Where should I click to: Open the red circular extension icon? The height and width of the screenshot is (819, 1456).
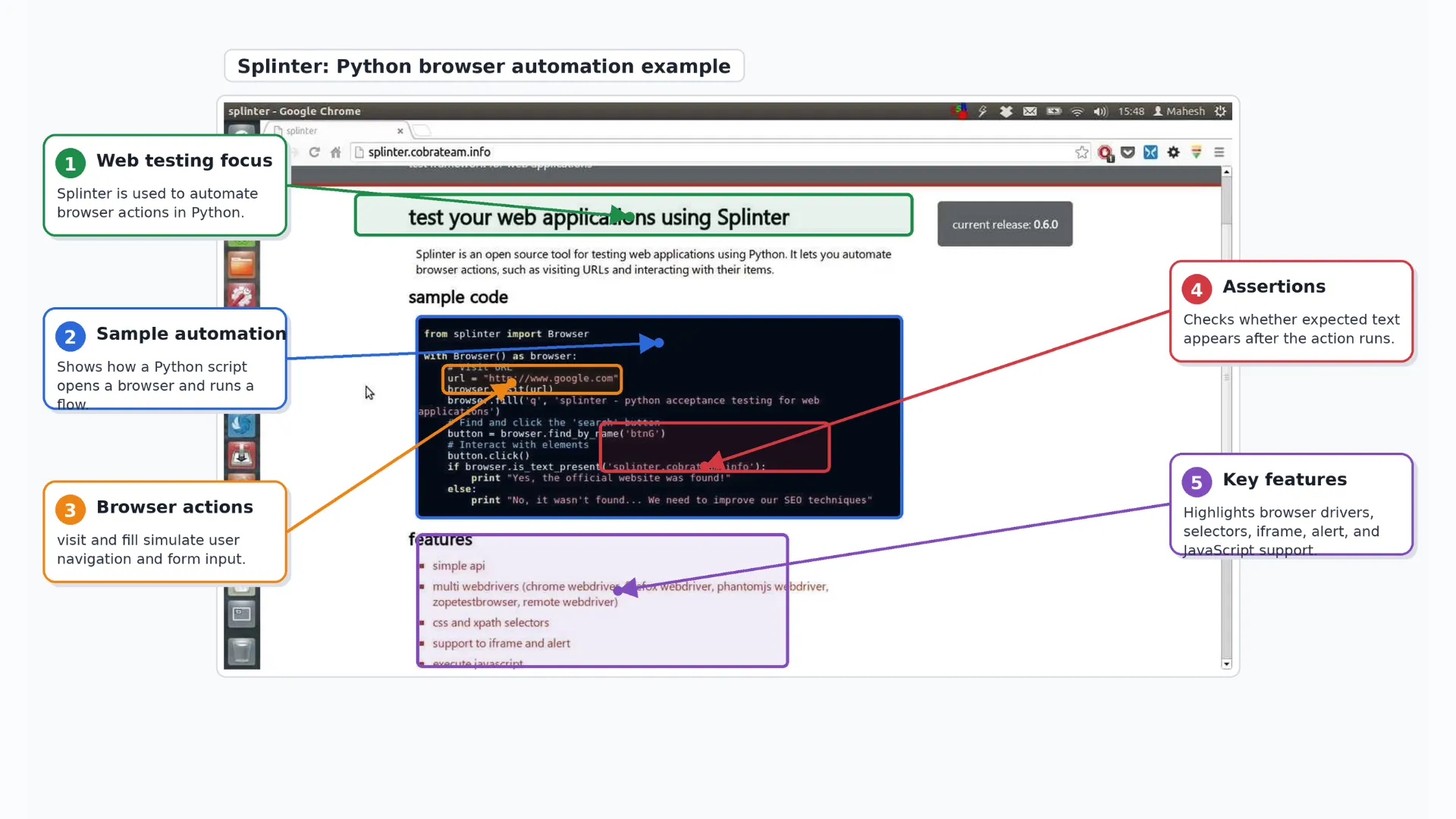click(x=1106, y=153)
